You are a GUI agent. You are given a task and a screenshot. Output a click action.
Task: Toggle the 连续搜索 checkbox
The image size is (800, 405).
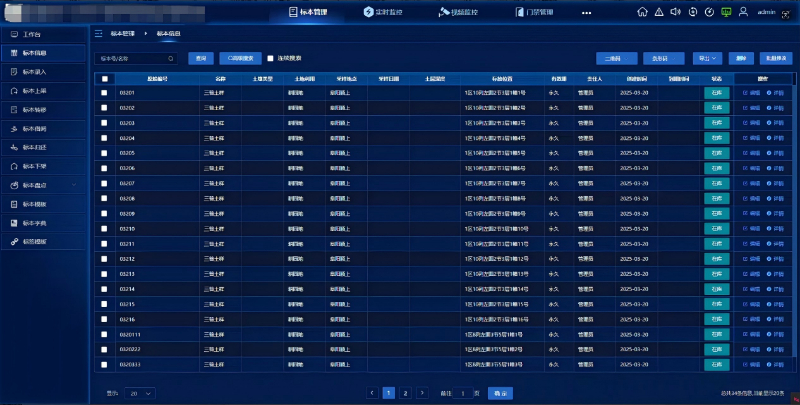pyautogui.click(x=270, y=58)
